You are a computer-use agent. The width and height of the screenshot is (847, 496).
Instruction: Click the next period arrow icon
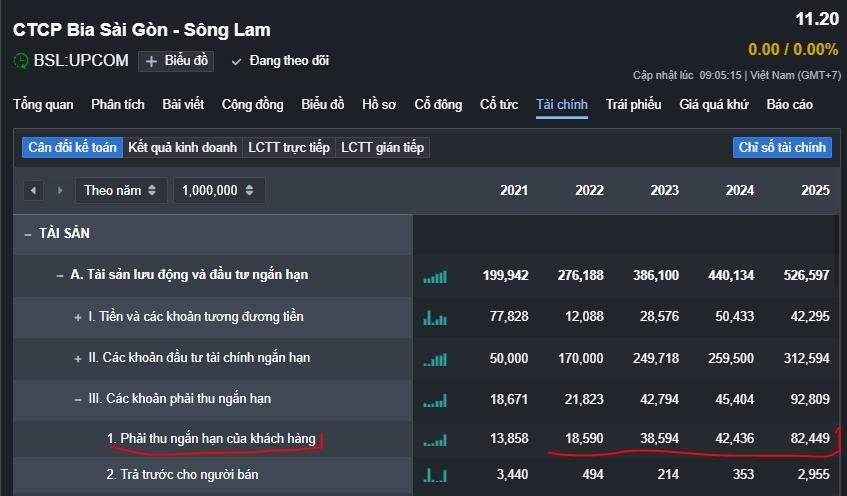tap(60, 190)
